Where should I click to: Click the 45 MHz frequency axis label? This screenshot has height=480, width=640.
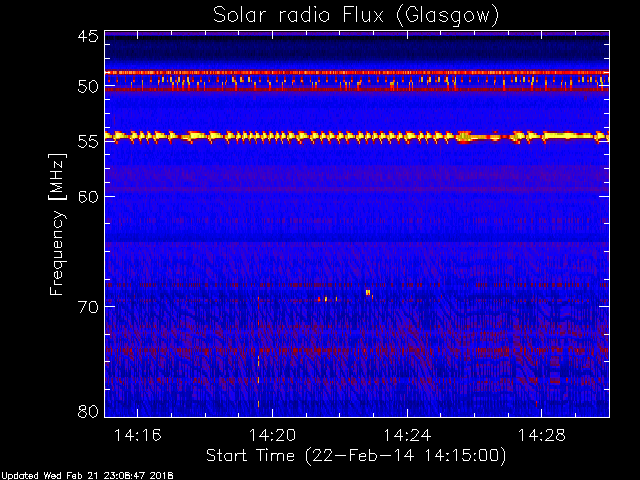tap(89, 36)
